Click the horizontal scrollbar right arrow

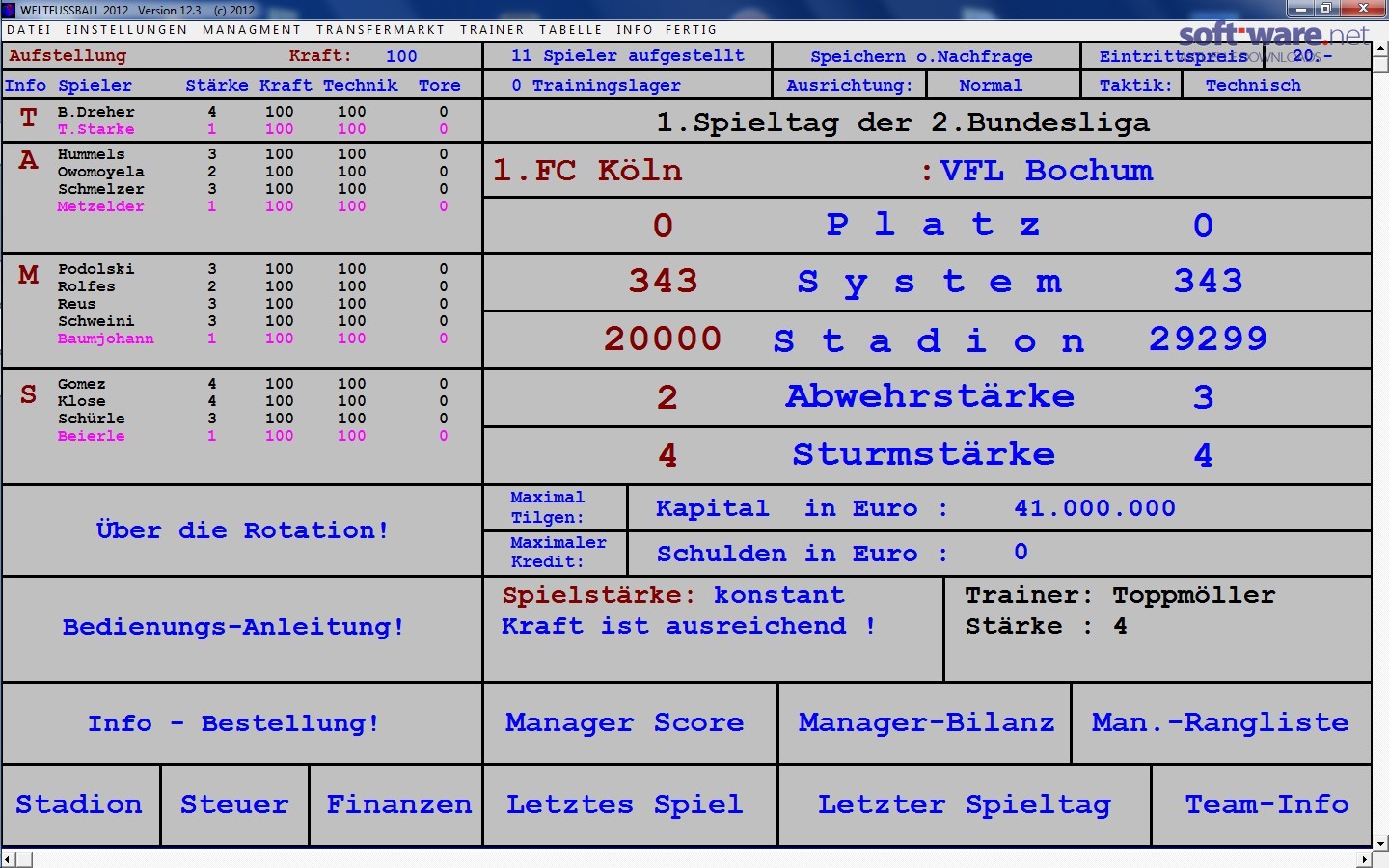click(1364, 858)
